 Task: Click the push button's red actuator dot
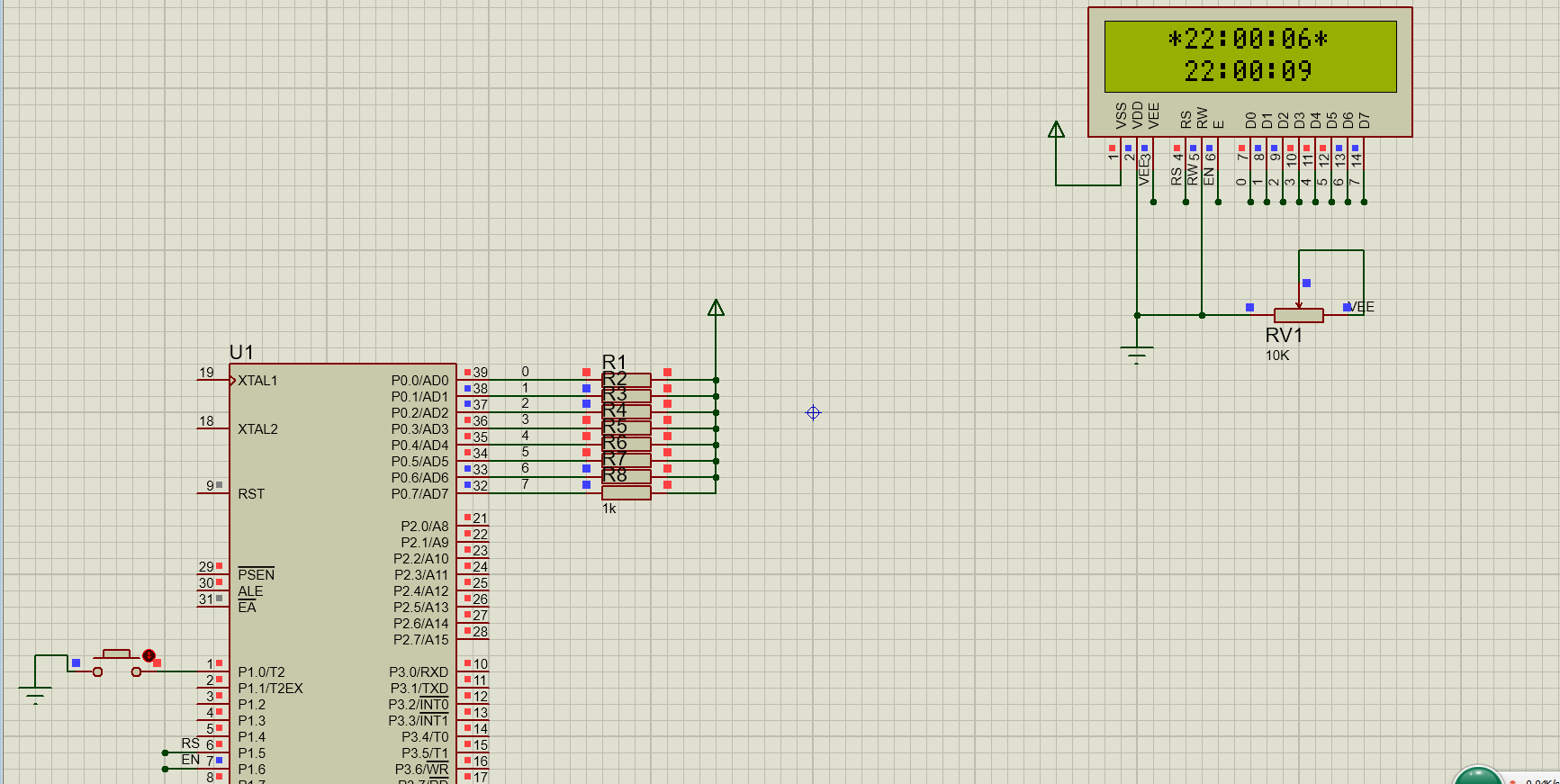[149, 656]
